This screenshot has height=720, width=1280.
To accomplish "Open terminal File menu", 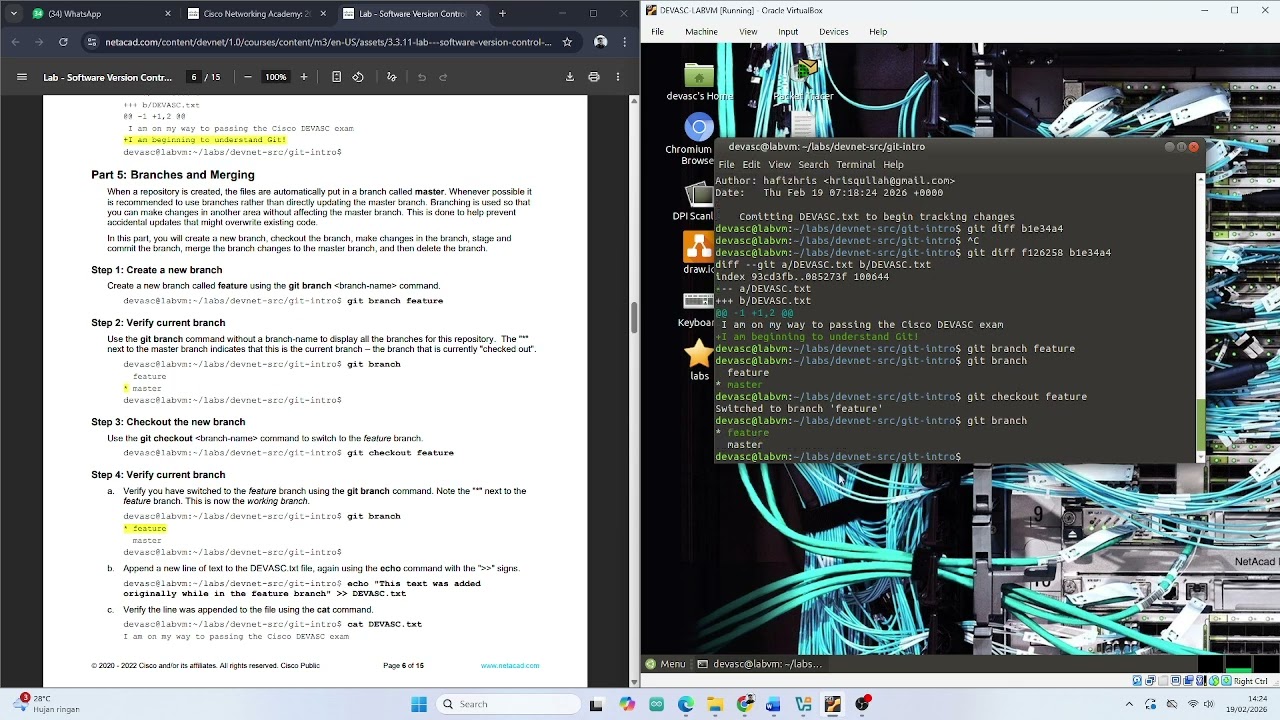I will pyautogui.click(x=726, y=165).
